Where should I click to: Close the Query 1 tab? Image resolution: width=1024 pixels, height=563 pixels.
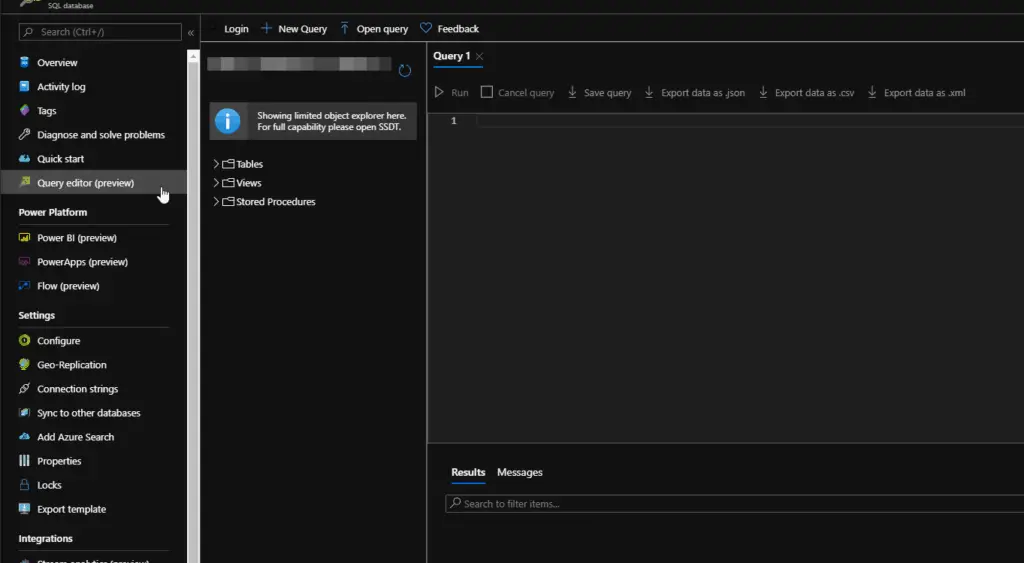pyautogui.click(x=480, y=57)
